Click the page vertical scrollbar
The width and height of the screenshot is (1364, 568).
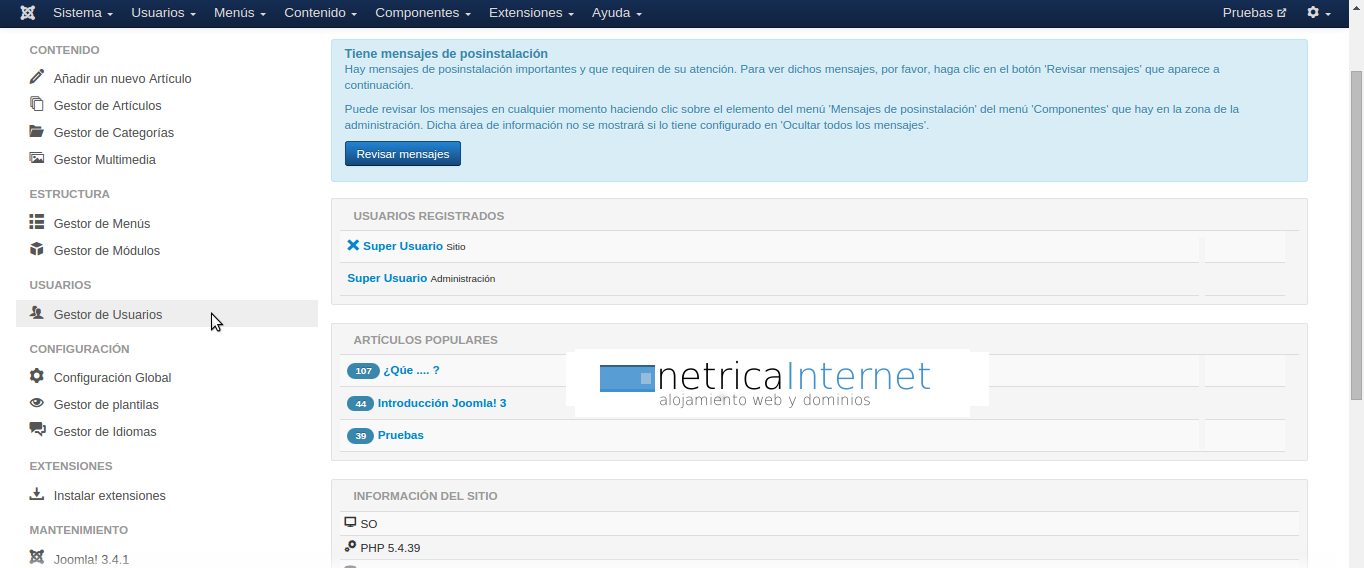pos(1356,234)
